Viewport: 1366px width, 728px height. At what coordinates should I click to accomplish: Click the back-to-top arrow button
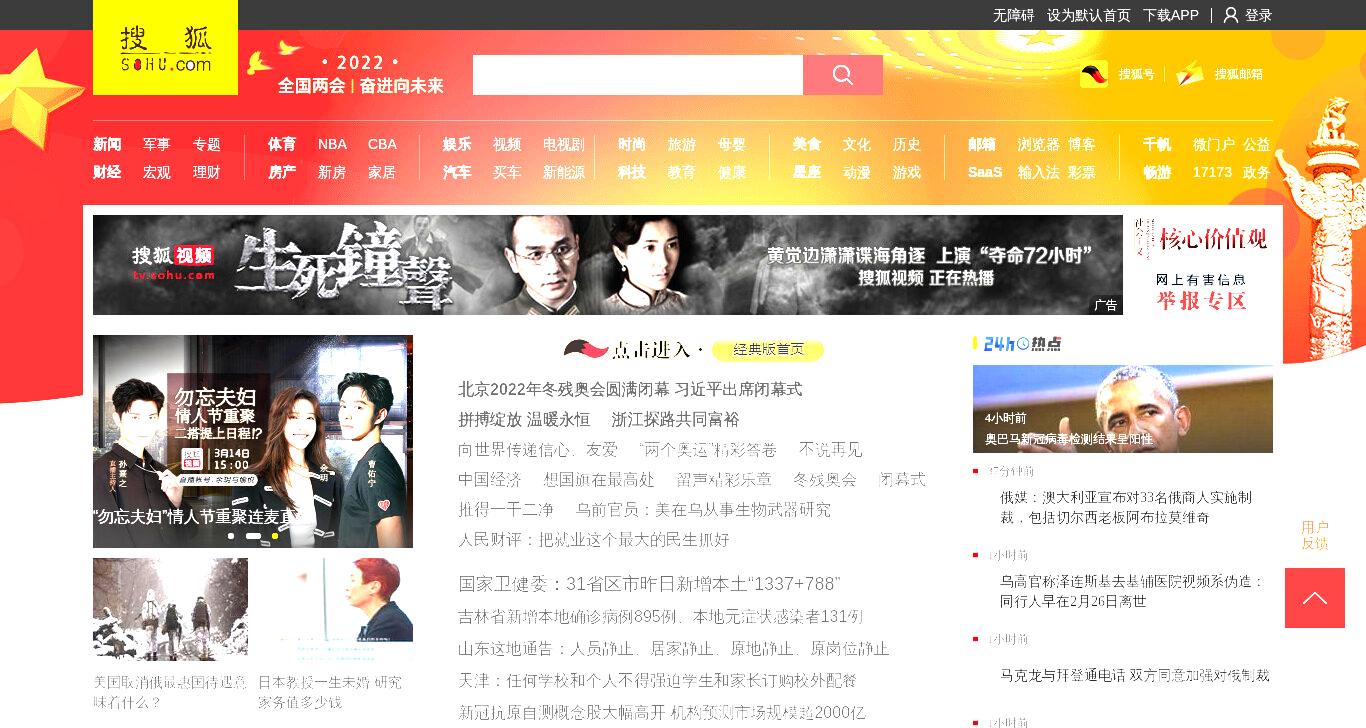(x=1315, y=598)
